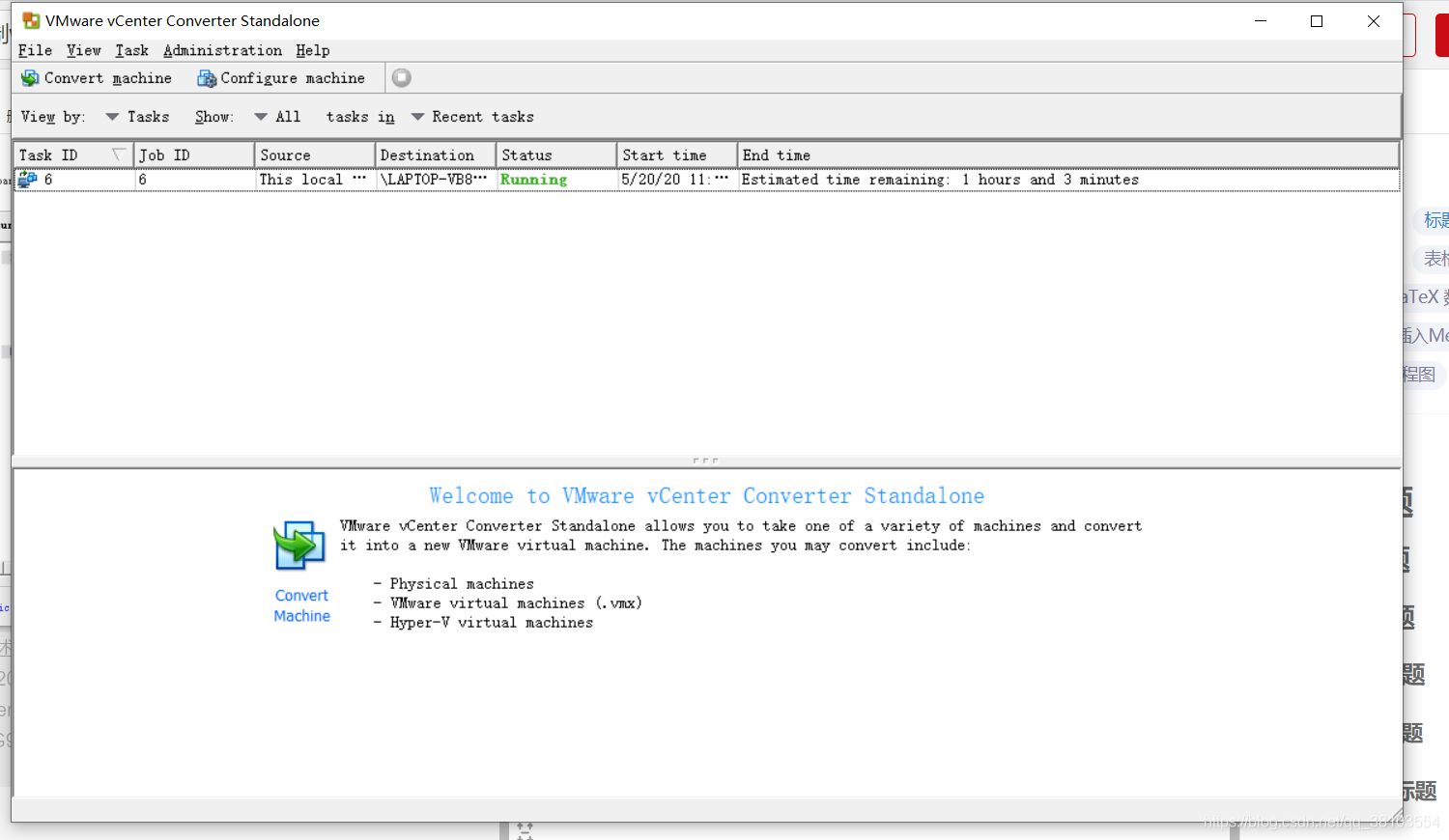Click the Configure machine toolbar label
This screenshot has height=840, width=1449.
pos(293,78)
